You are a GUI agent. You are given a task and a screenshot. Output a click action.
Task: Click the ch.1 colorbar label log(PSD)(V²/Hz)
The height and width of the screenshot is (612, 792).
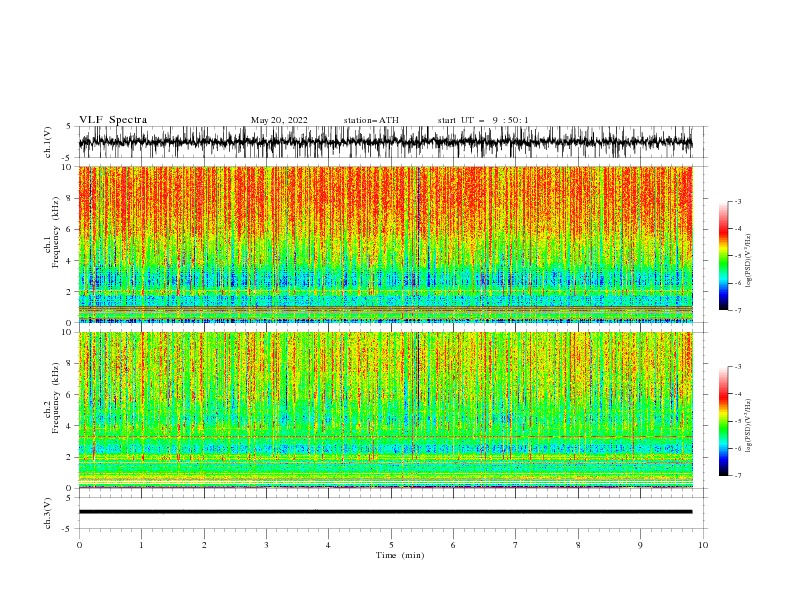point(749,262)
